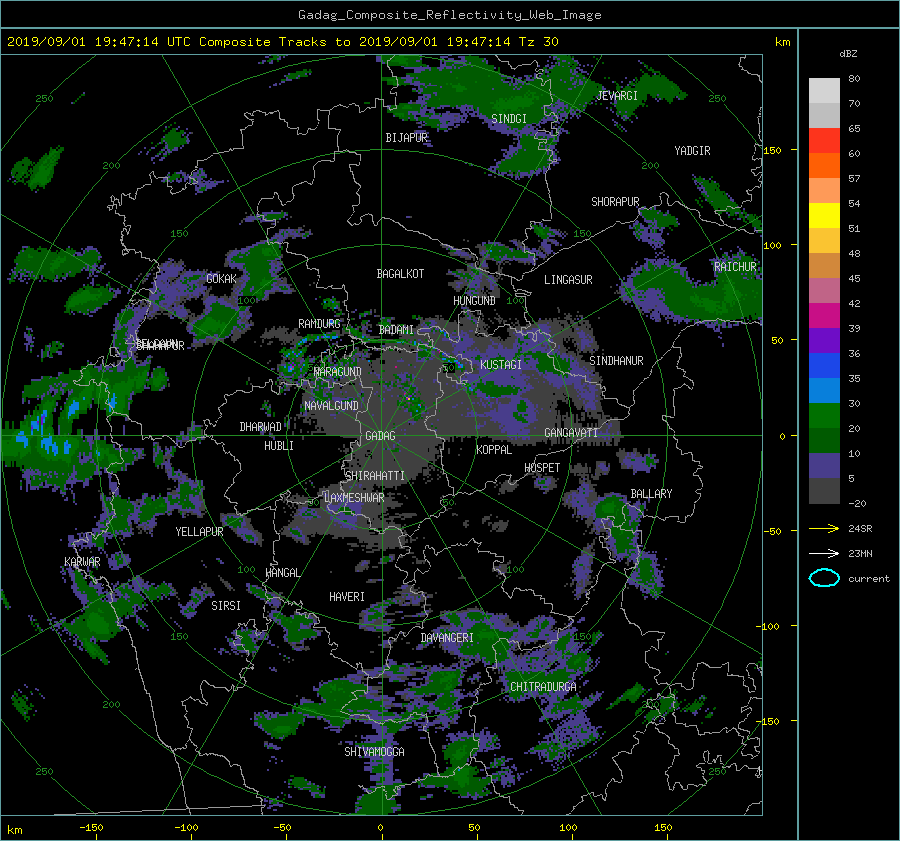The height and width of the screenshot is (841, 900).
Task: Click the KARWAR city label
Action: (x=82, y=562)
